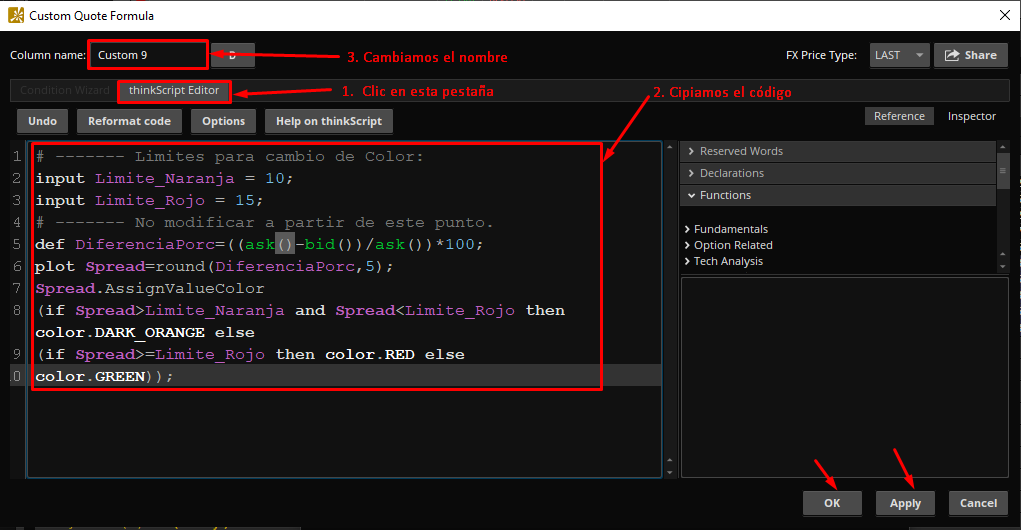This screenshot has width=1021, height=530.
Task: Click the Column name input field
Action: (148, 55)
